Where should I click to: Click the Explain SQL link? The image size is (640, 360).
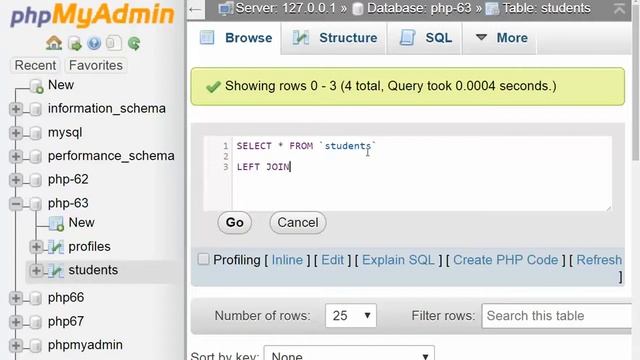coord(398,260)
